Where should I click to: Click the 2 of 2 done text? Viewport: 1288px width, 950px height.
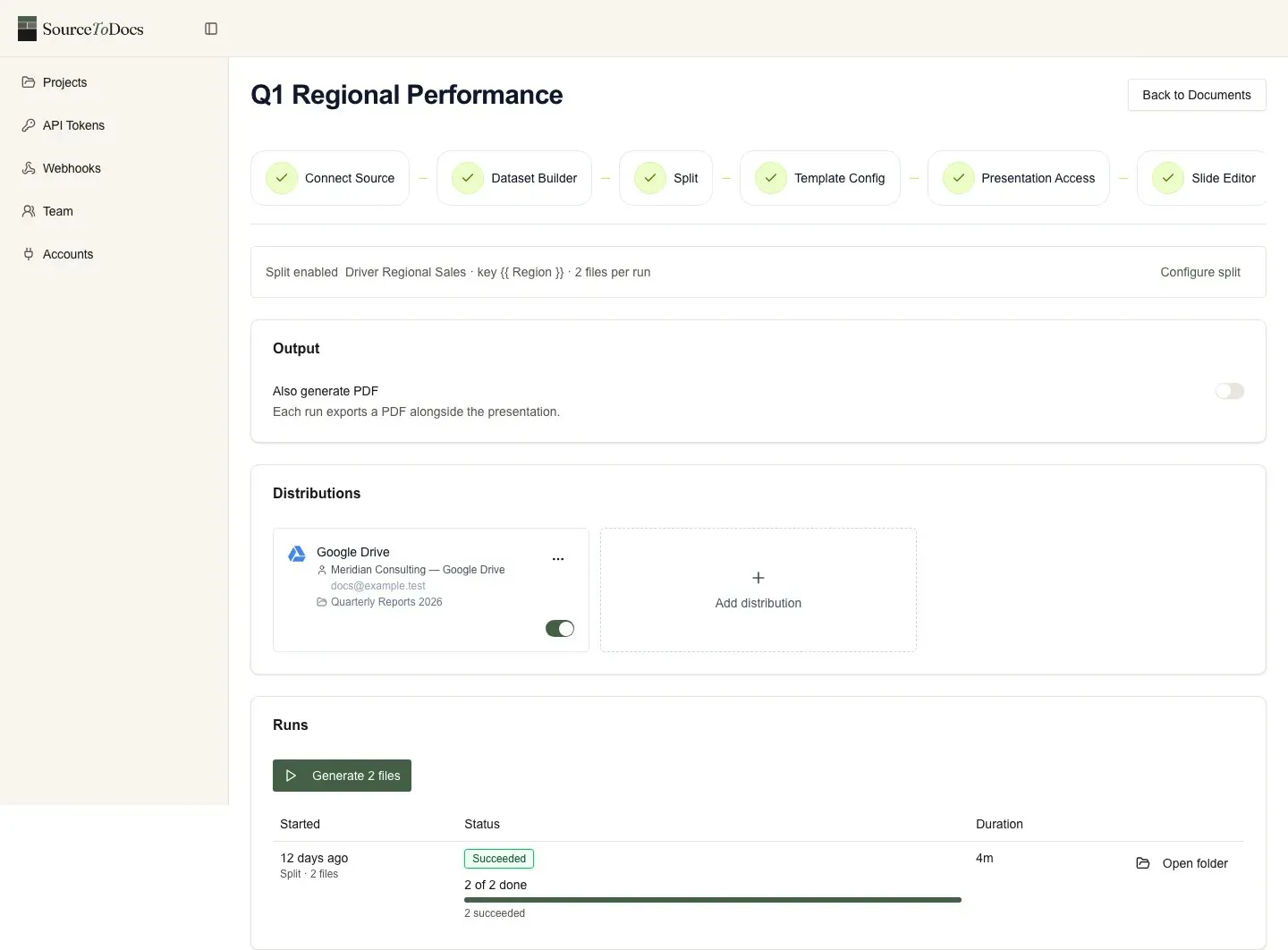(496, 885)
